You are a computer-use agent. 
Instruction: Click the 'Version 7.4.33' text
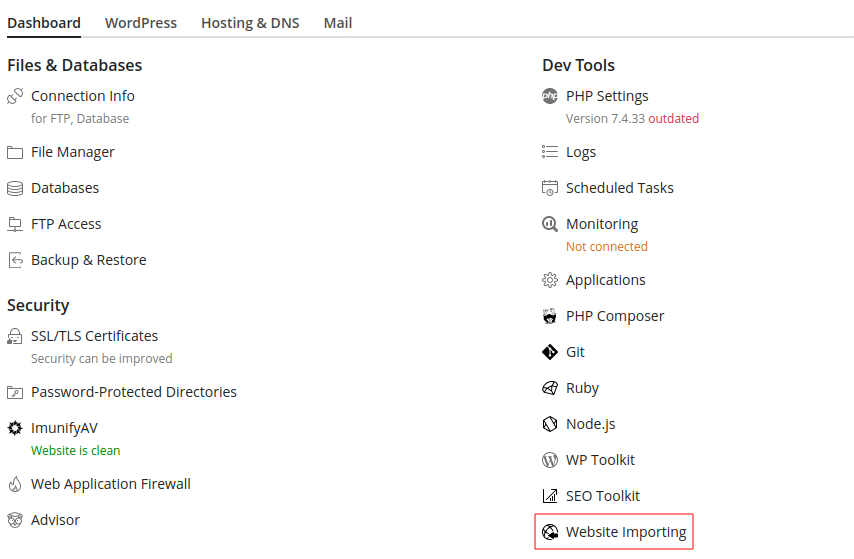point(605,119)
